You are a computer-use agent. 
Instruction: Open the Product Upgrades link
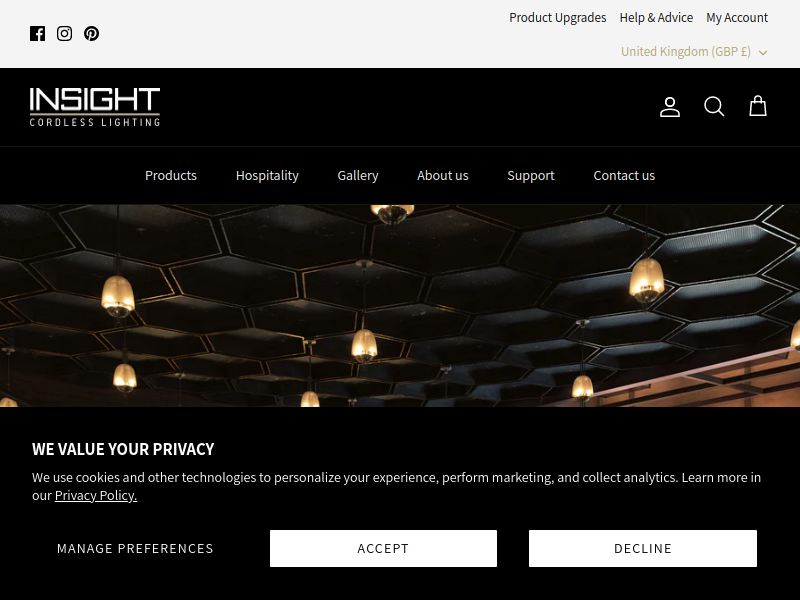(x=558, y=18)
